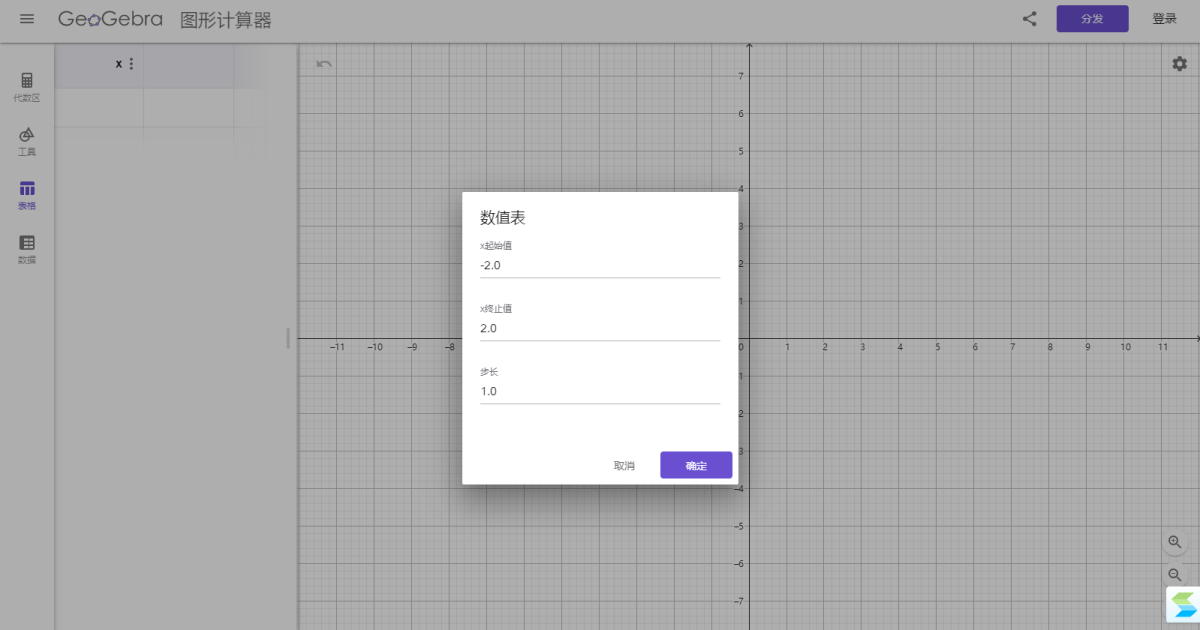The width and height of the screenshot is (1200, 630).
Task: Click the 分发 assign button
Action: (1092, 19)
